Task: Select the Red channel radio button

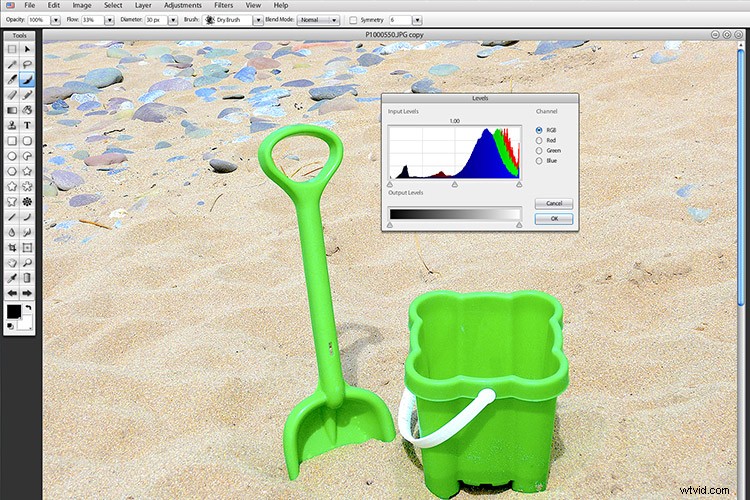Action: [x=540, y=140]
